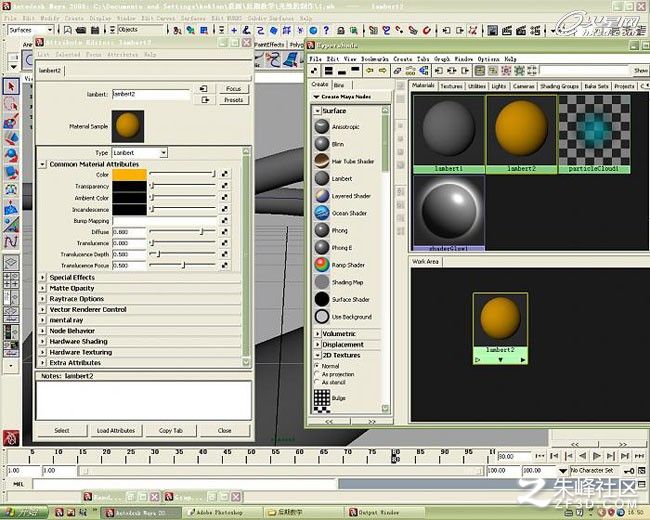The width and height of the screenshot is (650, 520).
Task: Click the map button next to Bump Mapping
Action: [224, 220]
